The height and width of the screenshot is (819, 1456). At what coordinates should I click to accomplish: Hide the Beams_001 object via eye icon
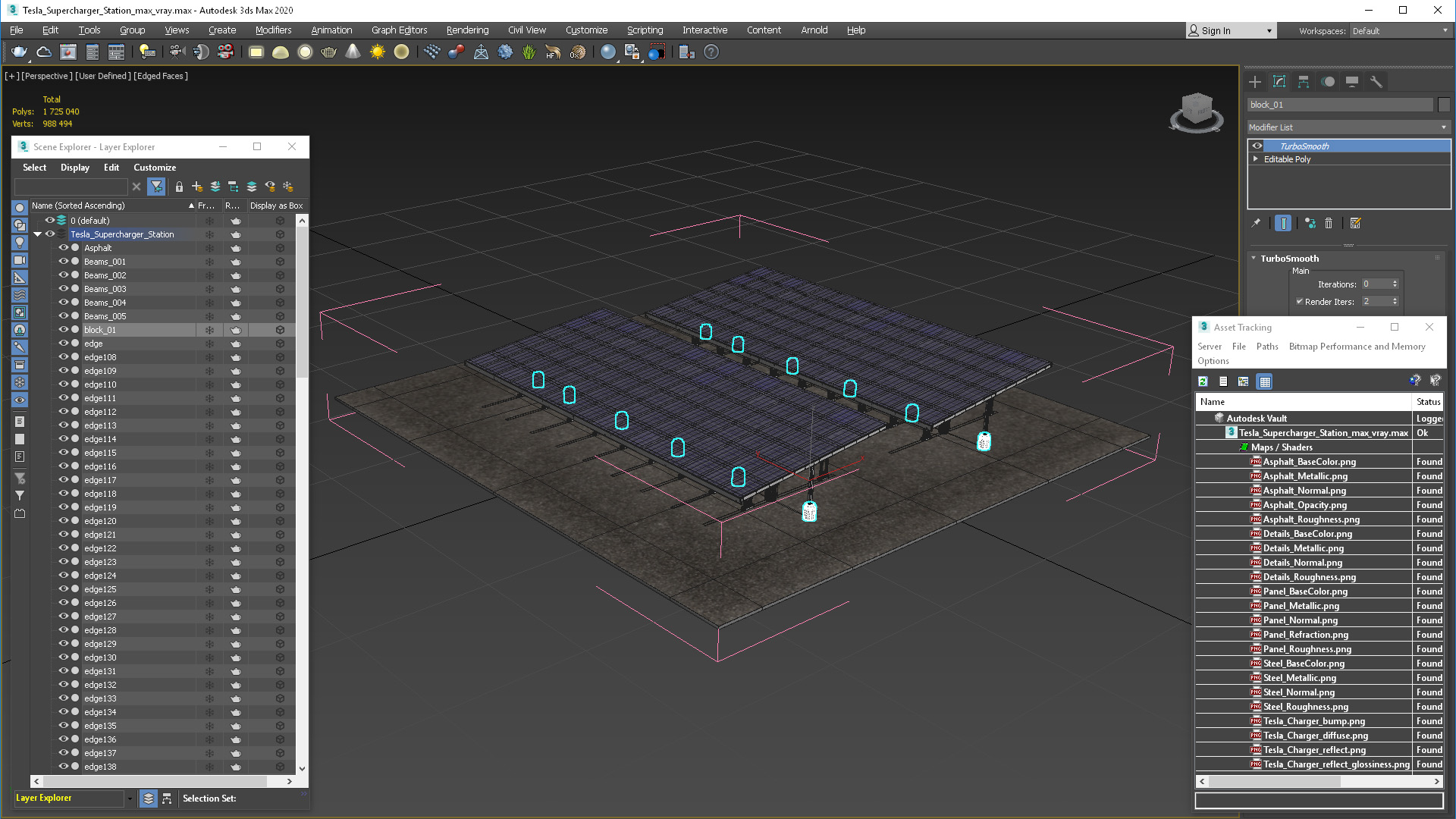click(x=64, y=262)
